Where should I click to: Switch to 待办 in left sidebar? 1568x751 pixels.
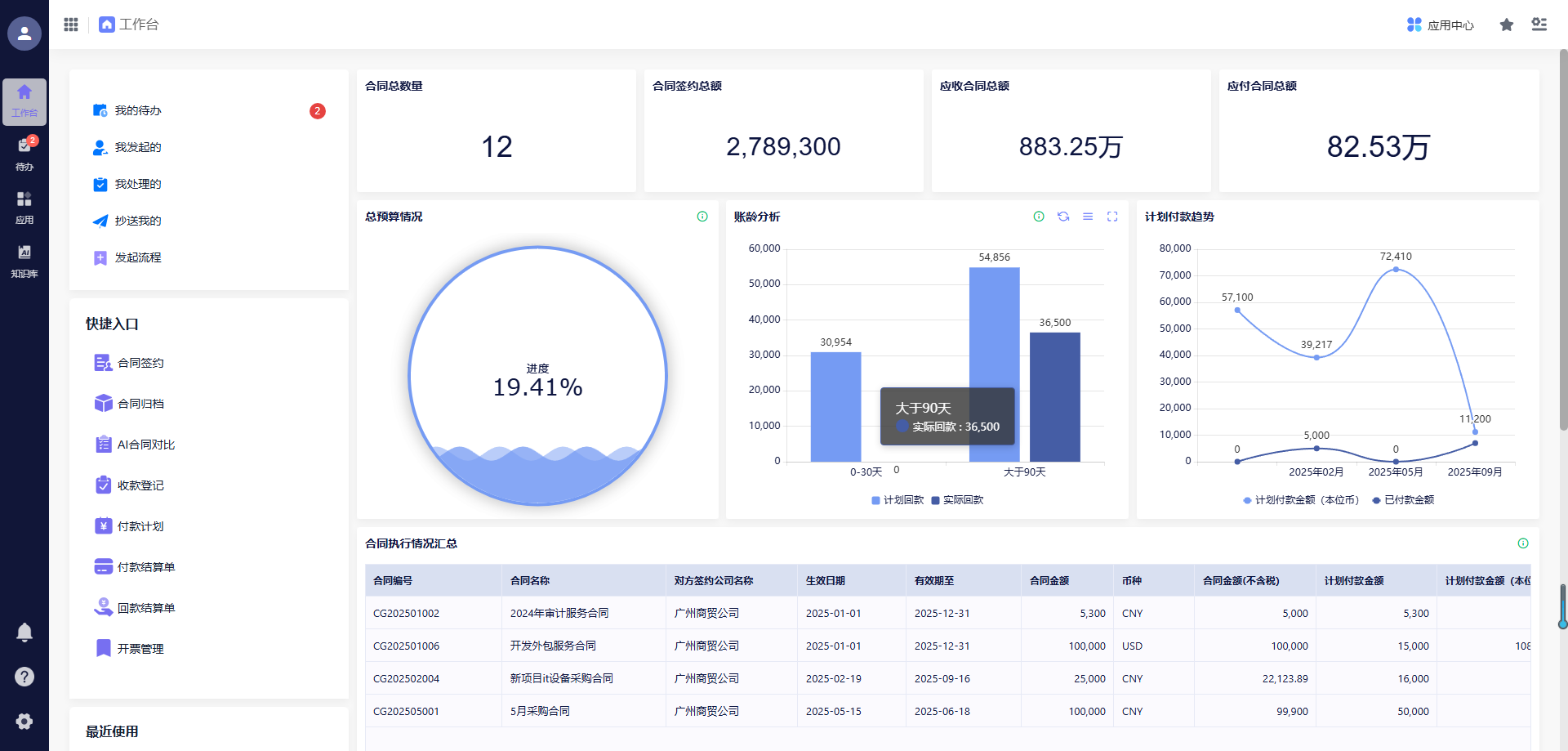tap(24, 154)
